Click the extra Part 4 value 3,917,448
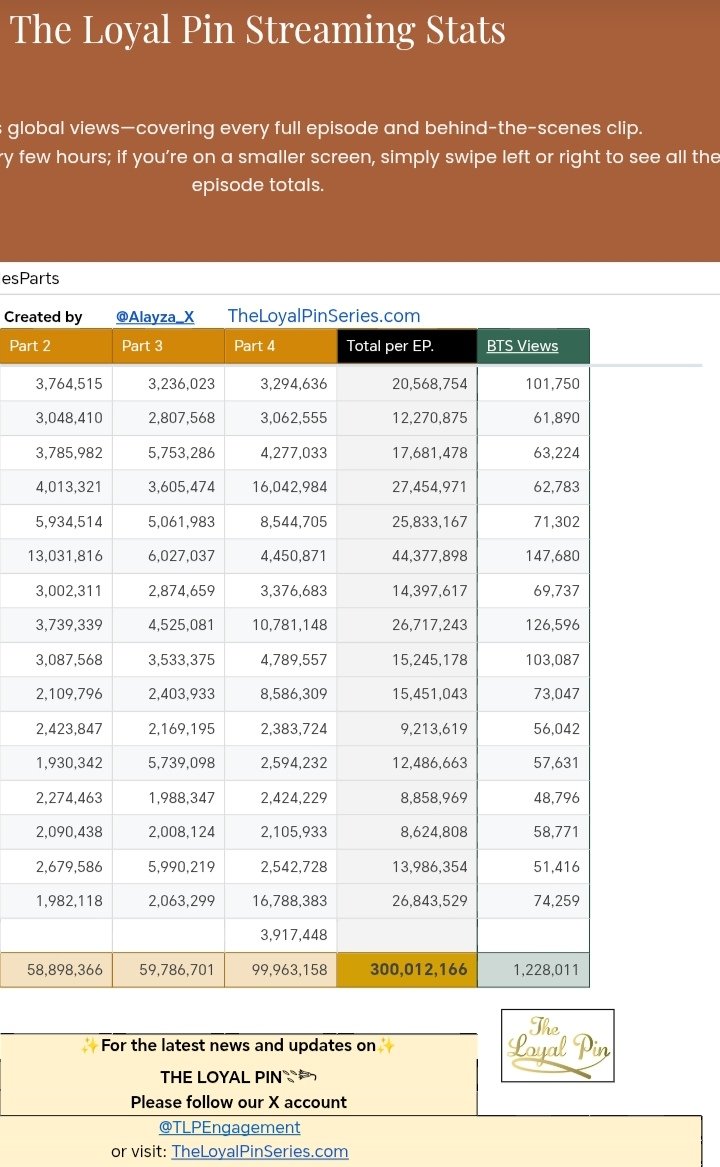This screenshot has width=720, height=1167. (x=280, y=935)
